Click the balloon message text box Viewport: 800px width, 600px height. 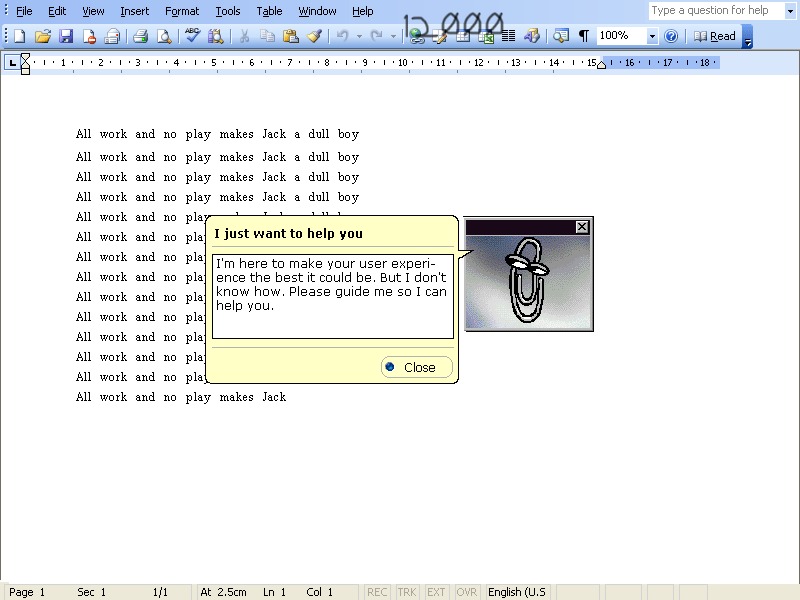(333, 296)
